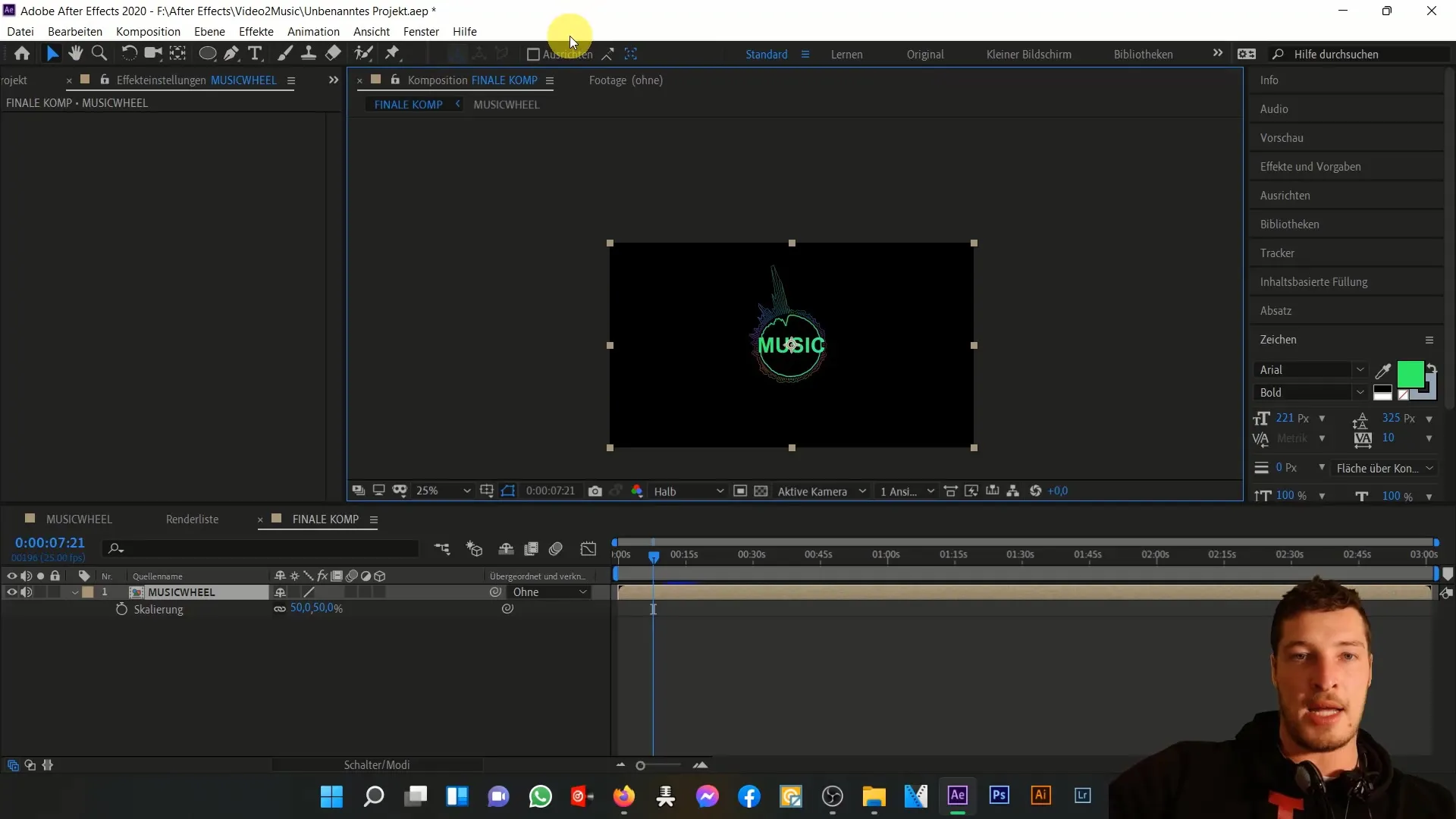Expand the MUSICWHEEL layer properties
Viewport: 1456px width, 819px height.
[74, 591]
